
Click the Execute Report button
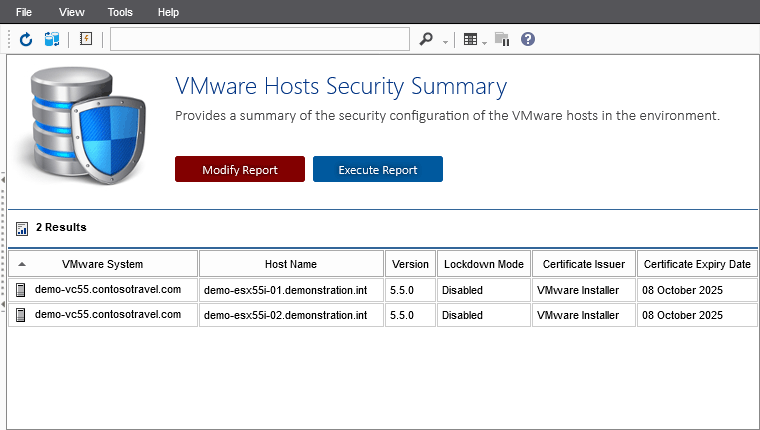pyautogui.click(x=377, y=169)
